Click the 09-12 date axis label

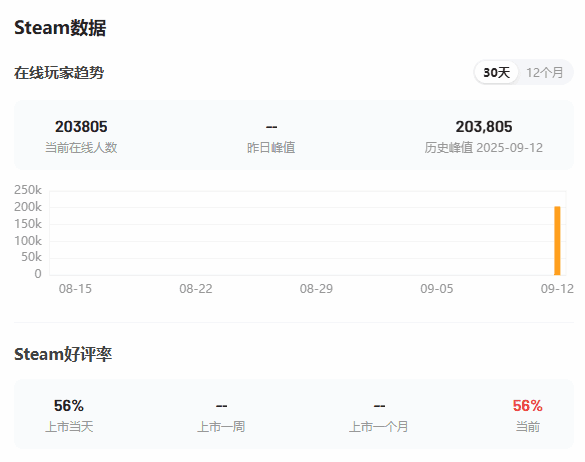point(557,288)
